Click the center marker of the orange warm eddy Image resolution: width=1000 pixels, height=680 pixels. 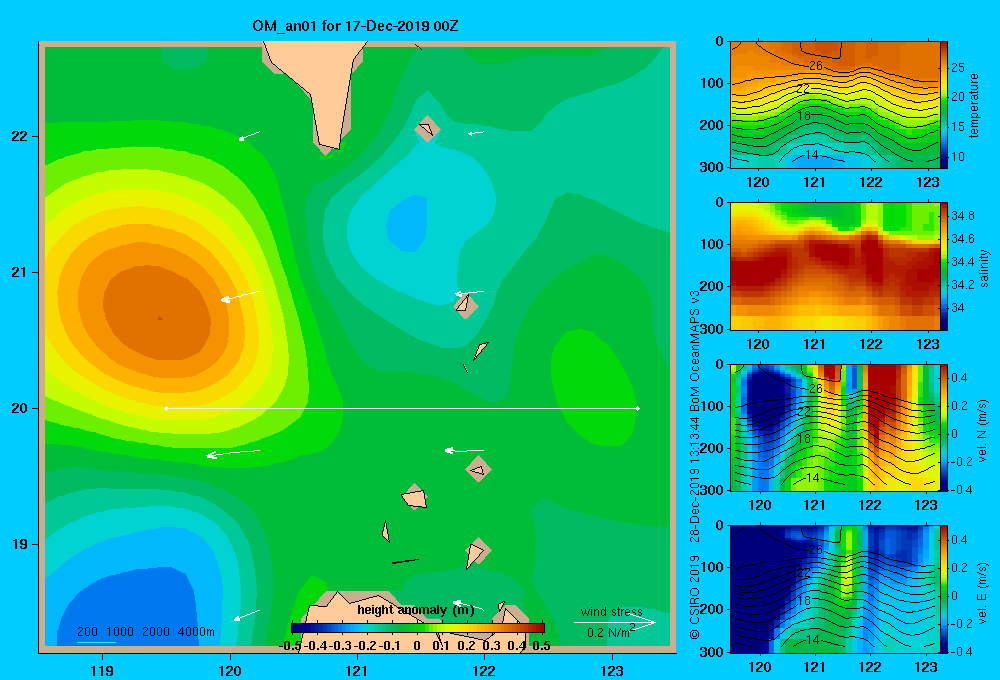160,317
